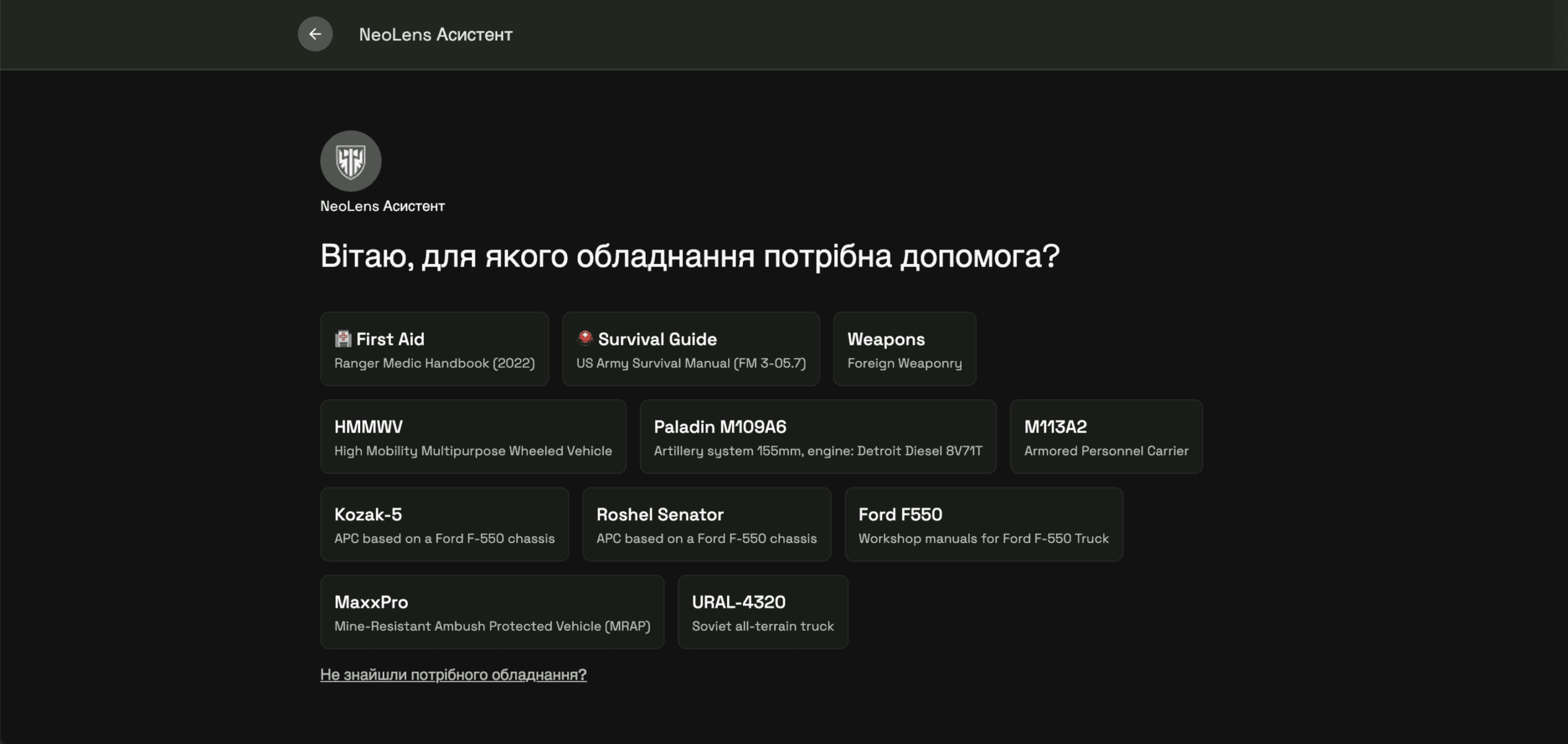Open the Ford F550 workshop manuals
The image size is (1568, 744).
[x=983, y=524]
